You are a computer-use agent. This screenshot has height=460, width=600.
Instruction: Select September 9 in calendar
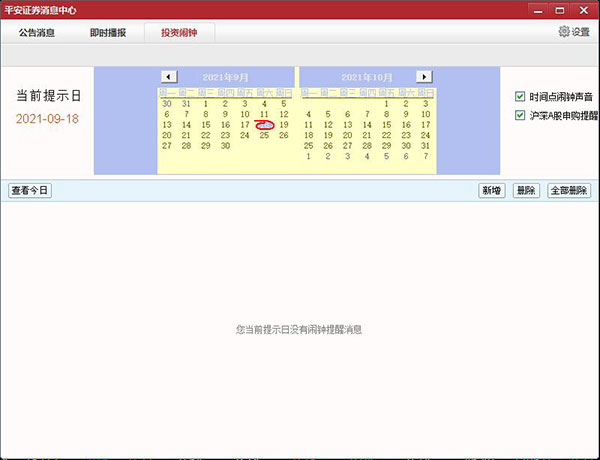pyautogui.click(x=225, y=114)
